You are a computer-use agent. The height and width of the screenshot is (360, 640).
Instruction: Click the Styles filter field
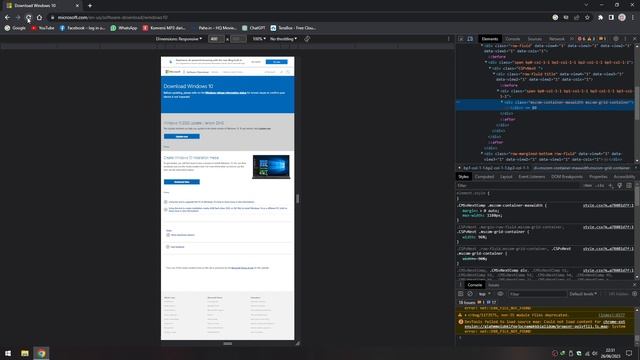click(x=518, y=186)
